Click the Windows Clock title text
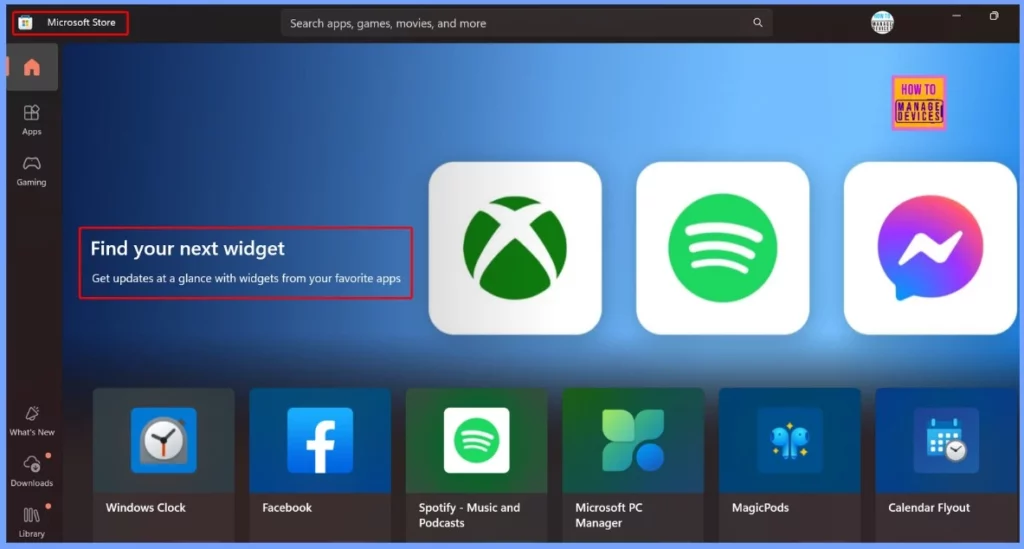The image size is (1024, 549). [x=146, y=507]
